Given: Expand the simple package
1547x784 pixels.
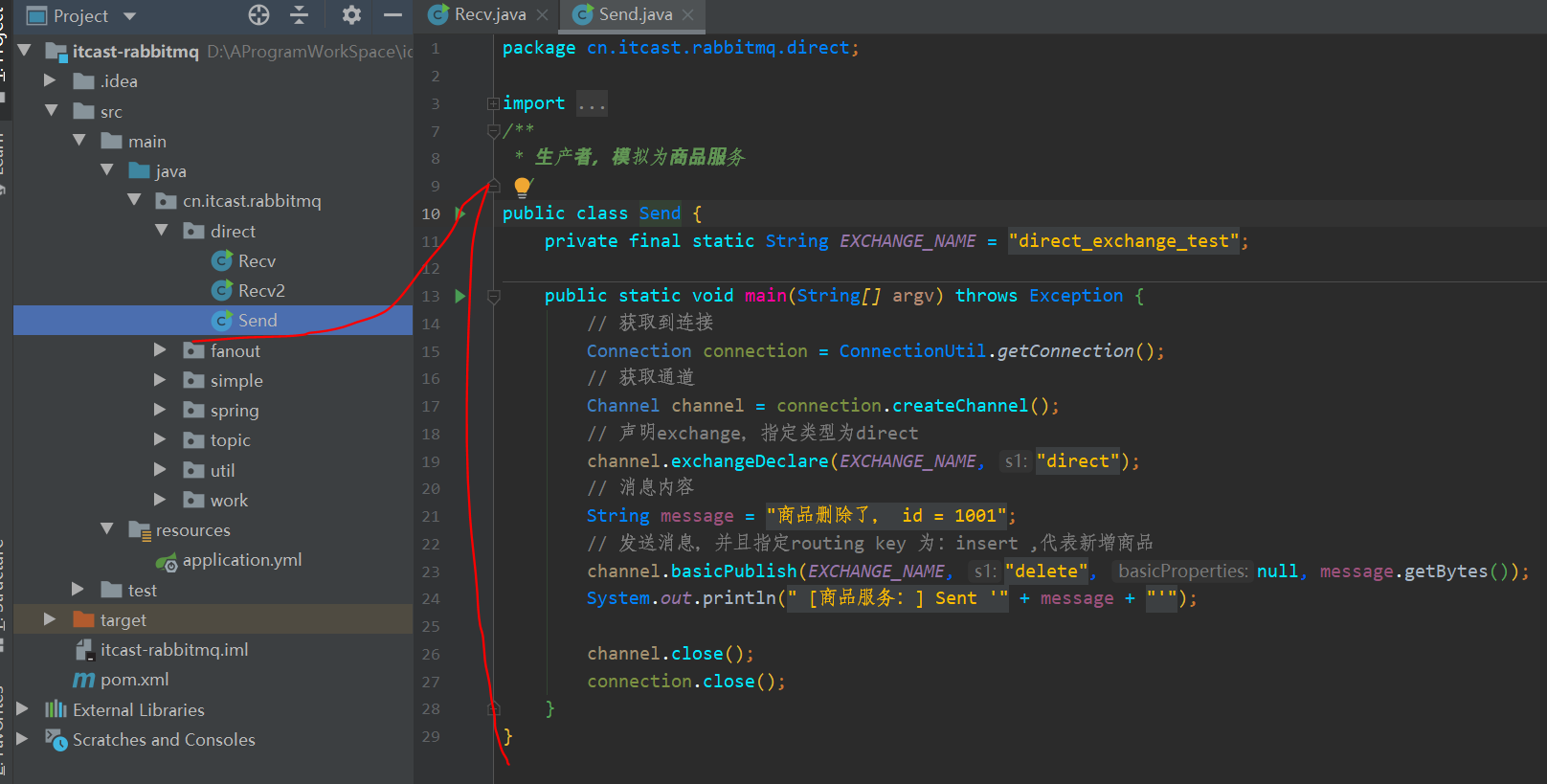Looking at the screenshot, I should 160,380.
